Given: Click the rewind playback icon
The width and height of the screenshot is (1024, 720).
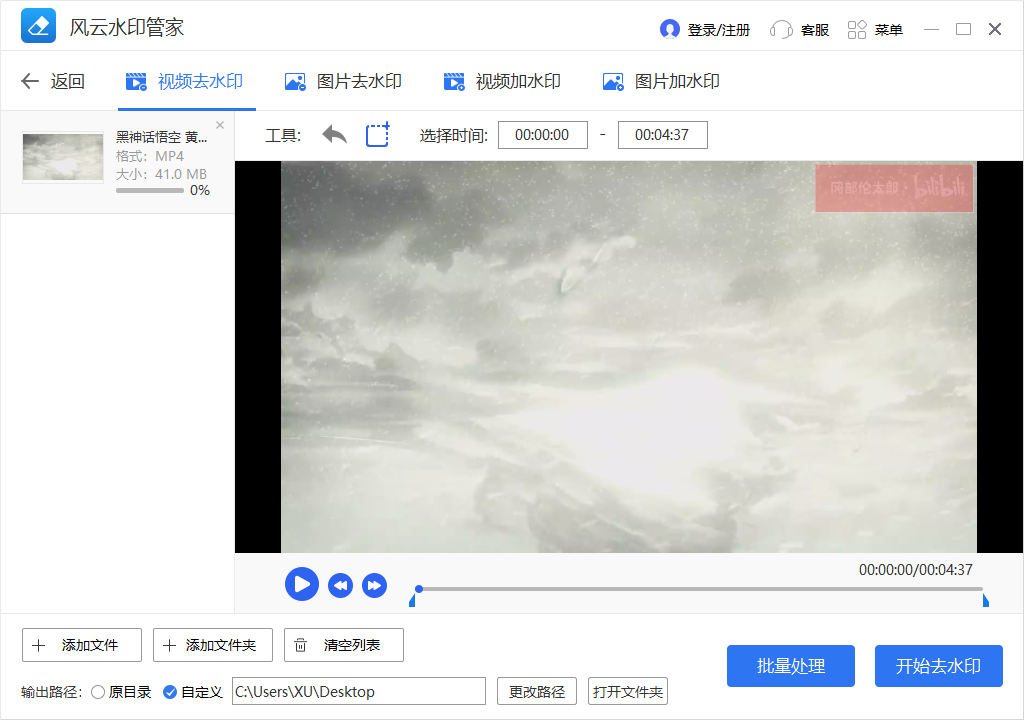Looking at the screenshot, I should pyautogui.click(x=340, y=584).
